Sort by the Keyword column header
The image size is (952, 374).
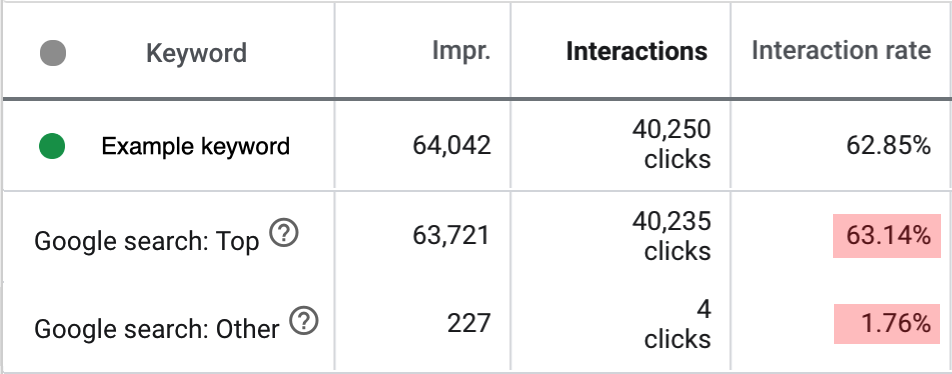pos(196,53)
